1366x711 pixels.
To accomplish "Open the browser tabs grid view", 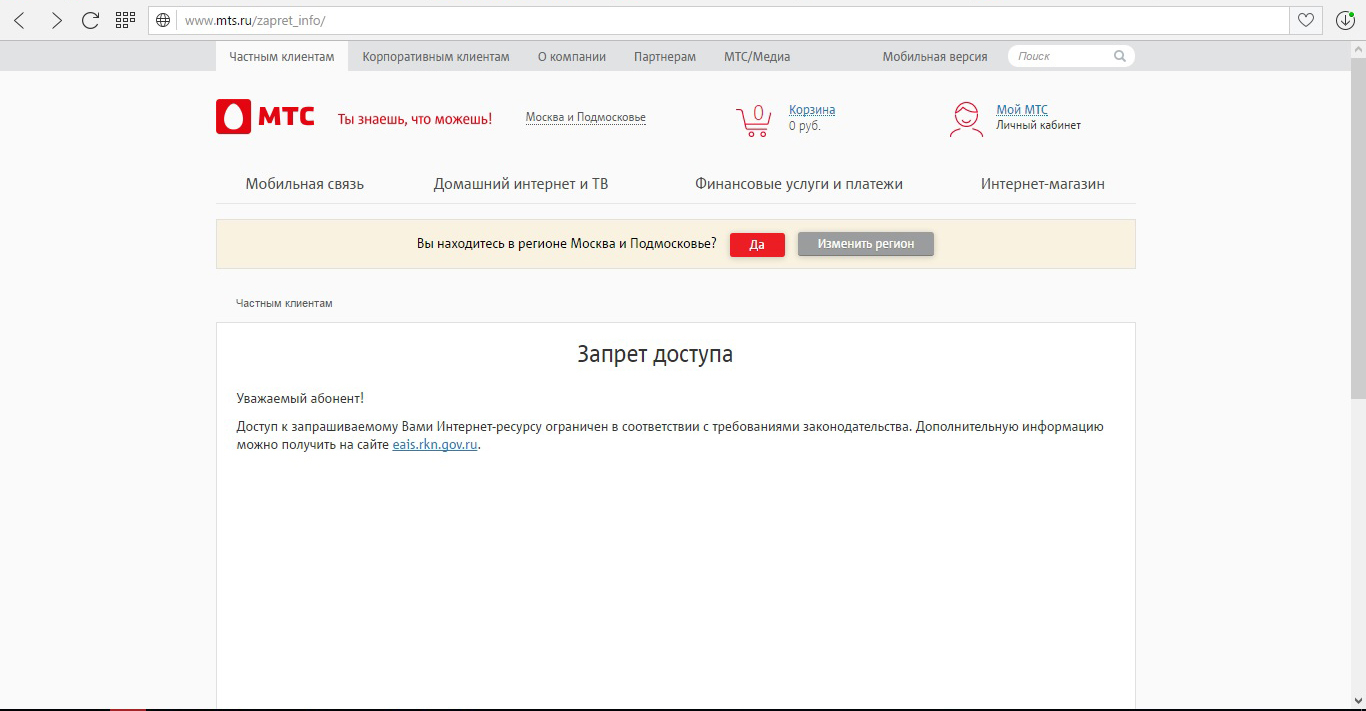I will pos(125,20).
